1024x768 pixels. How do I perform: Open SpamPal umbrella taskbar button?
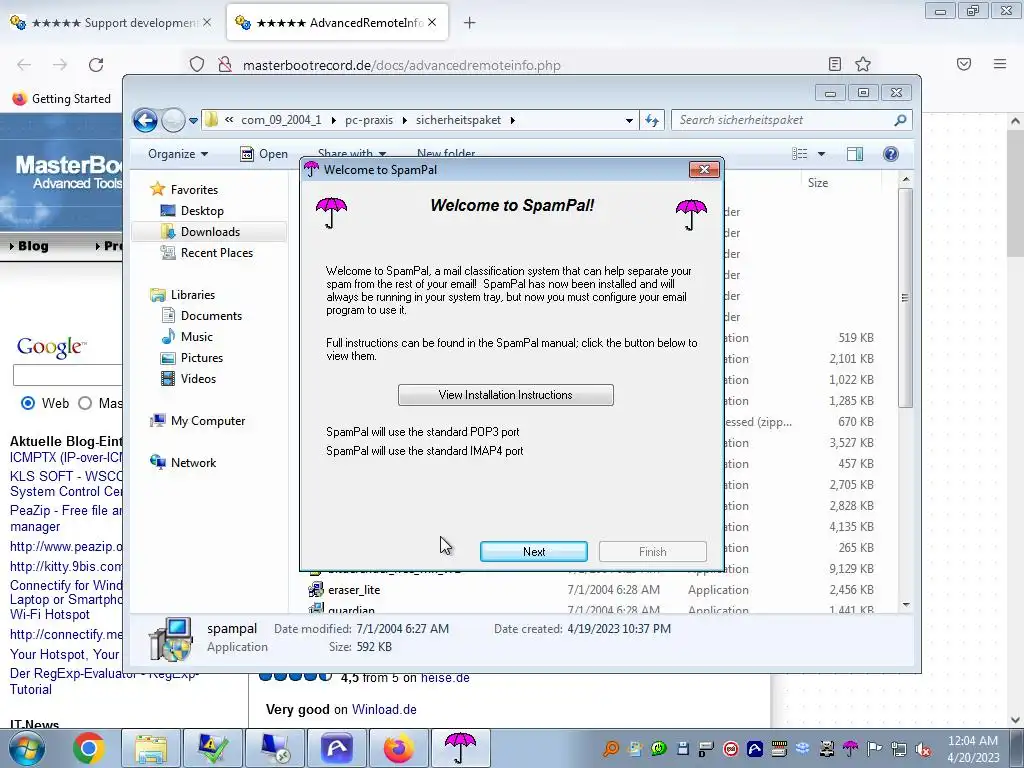coord(460,748)
